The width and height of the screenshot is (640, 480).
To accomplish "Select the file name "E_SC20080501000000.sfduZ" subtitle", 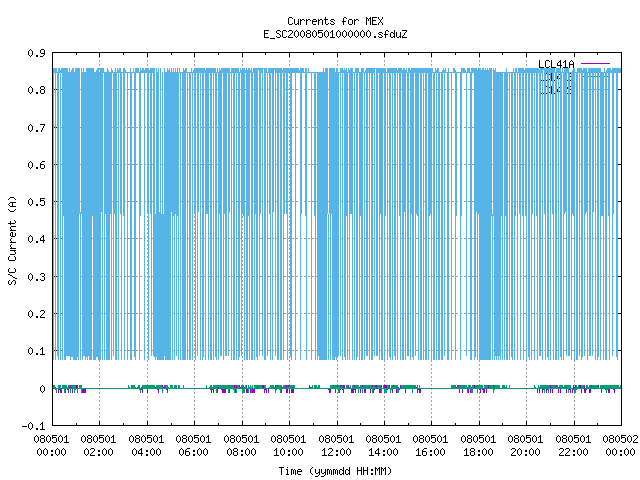I will (335, 34).
